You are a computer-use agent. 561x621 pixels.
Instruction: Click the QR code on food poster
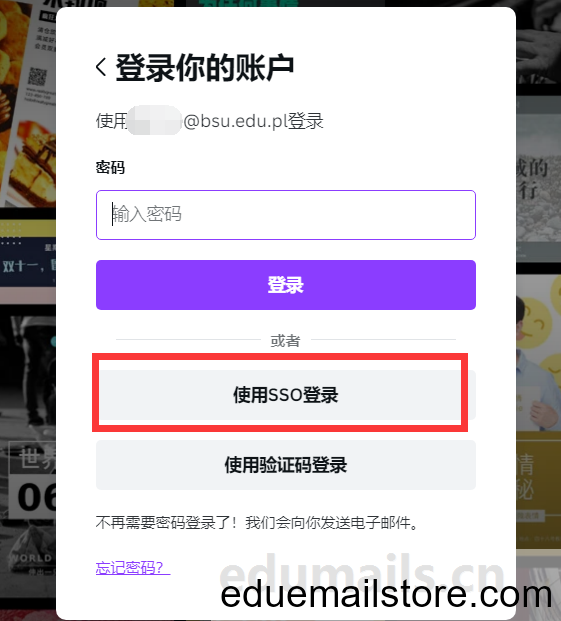click(x=38, y=77)
